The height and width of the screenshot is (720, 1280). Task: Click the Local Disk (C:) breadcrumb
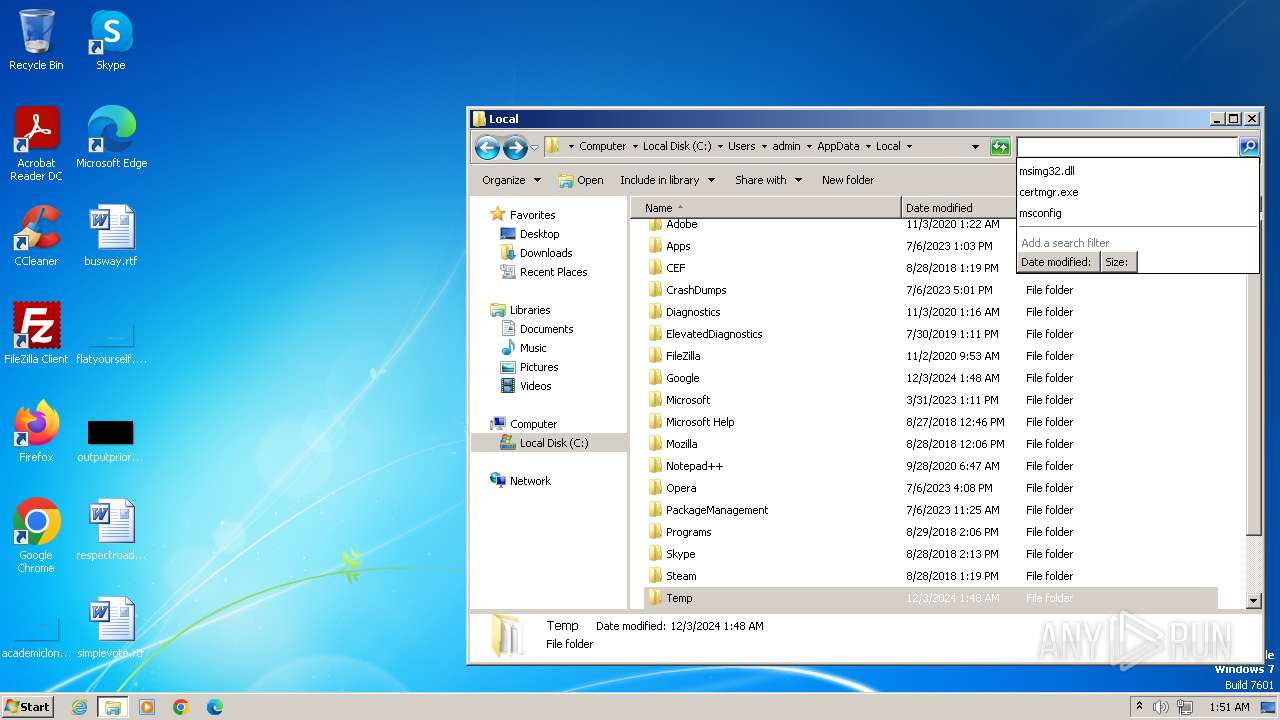[677, 146]
